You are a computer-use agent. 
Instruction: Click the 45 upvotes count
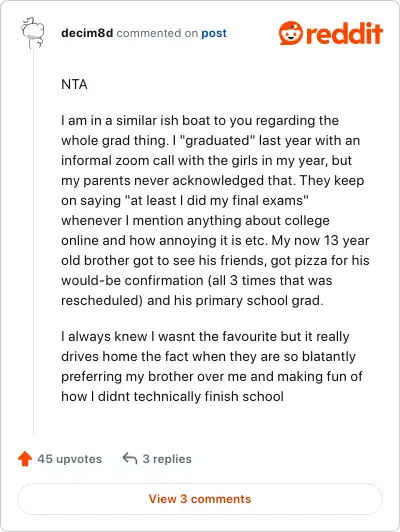(x=70, y=459)
